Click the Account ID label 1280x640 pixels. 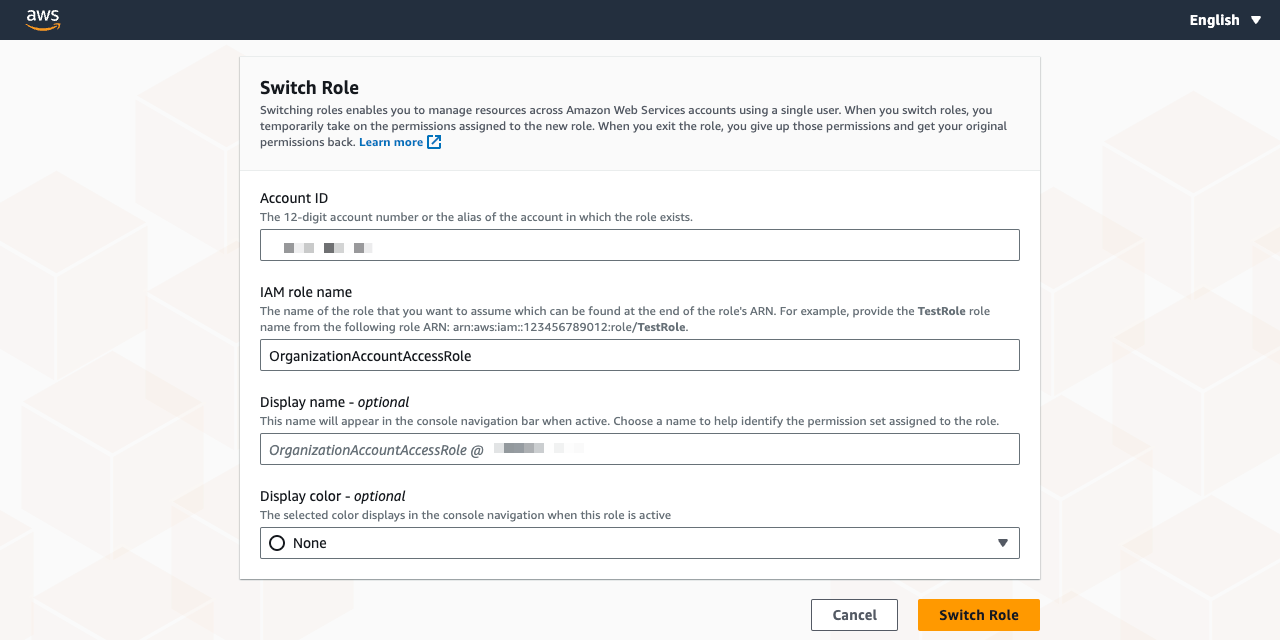tap(294, 198)
